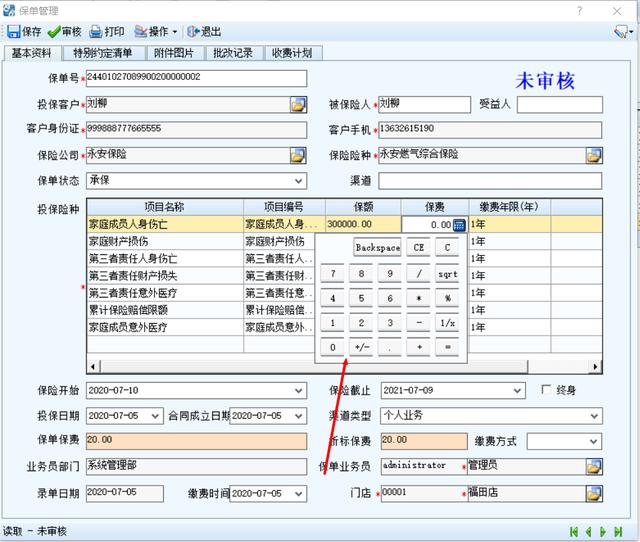Click the 缴费年限(年) column header
640x542 pixels.
509,207
